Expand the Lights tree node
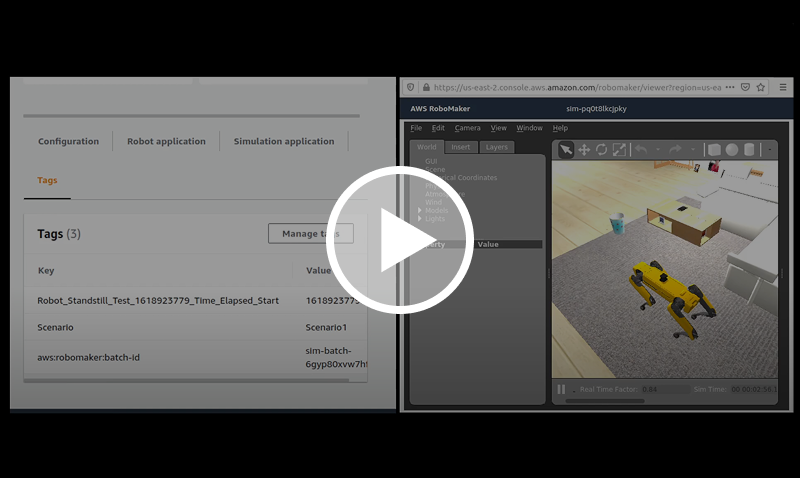This screenshot has width=800, height=478. [420, 218]
